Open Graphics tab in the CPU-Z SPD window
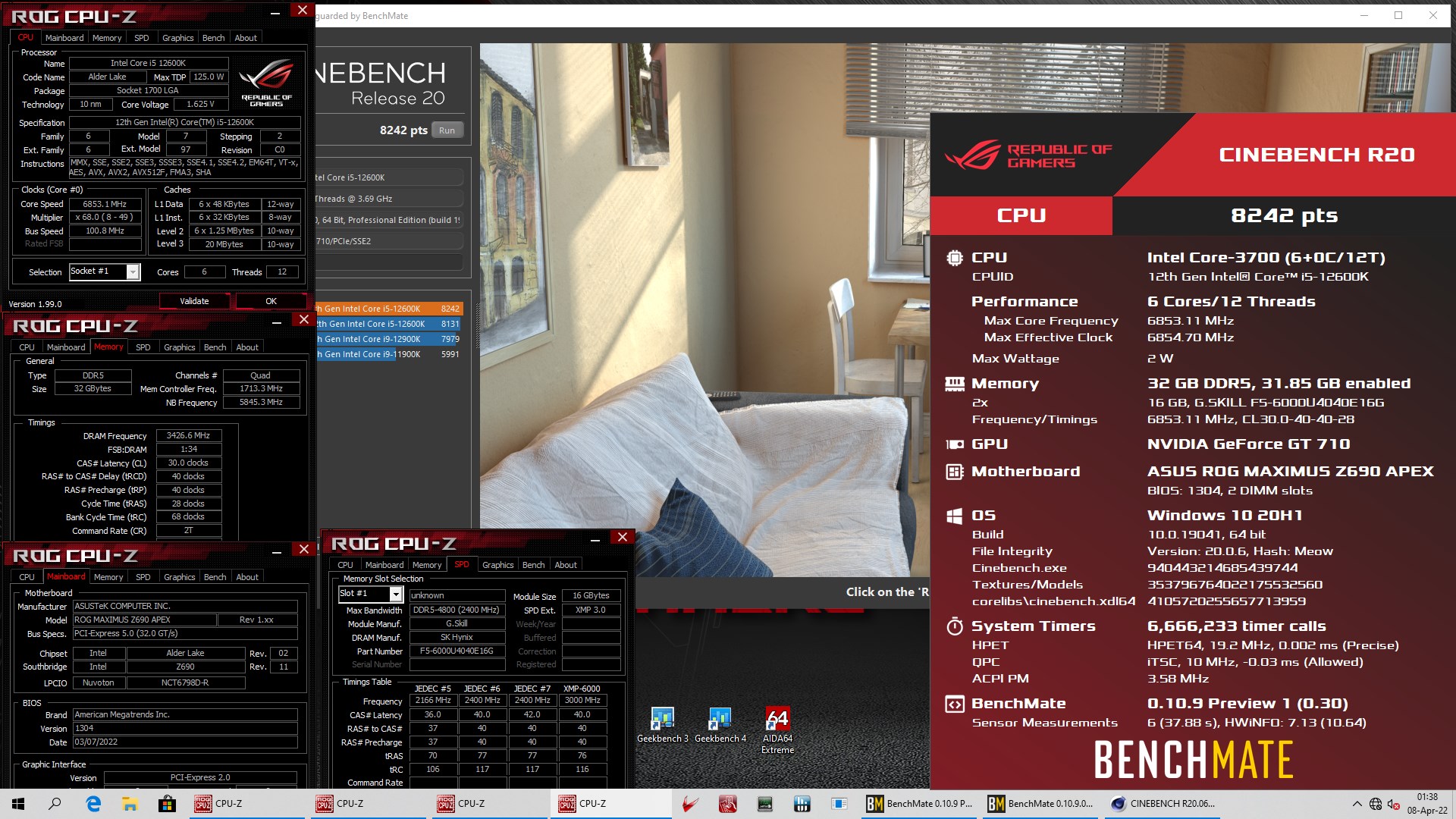Image resolution: width=1456 pixels, height=819 pixels. (x=498, y=565)
